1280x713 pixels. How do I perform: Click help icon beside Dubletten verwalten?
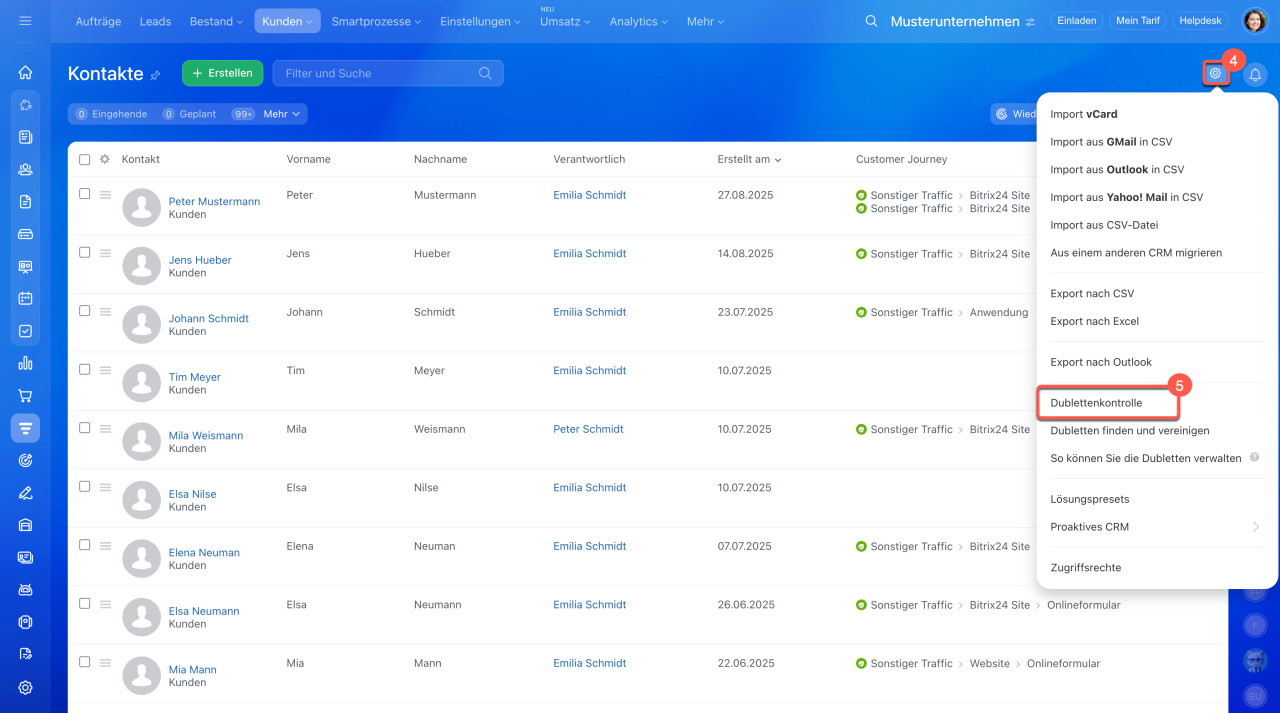pos(1255,458)
